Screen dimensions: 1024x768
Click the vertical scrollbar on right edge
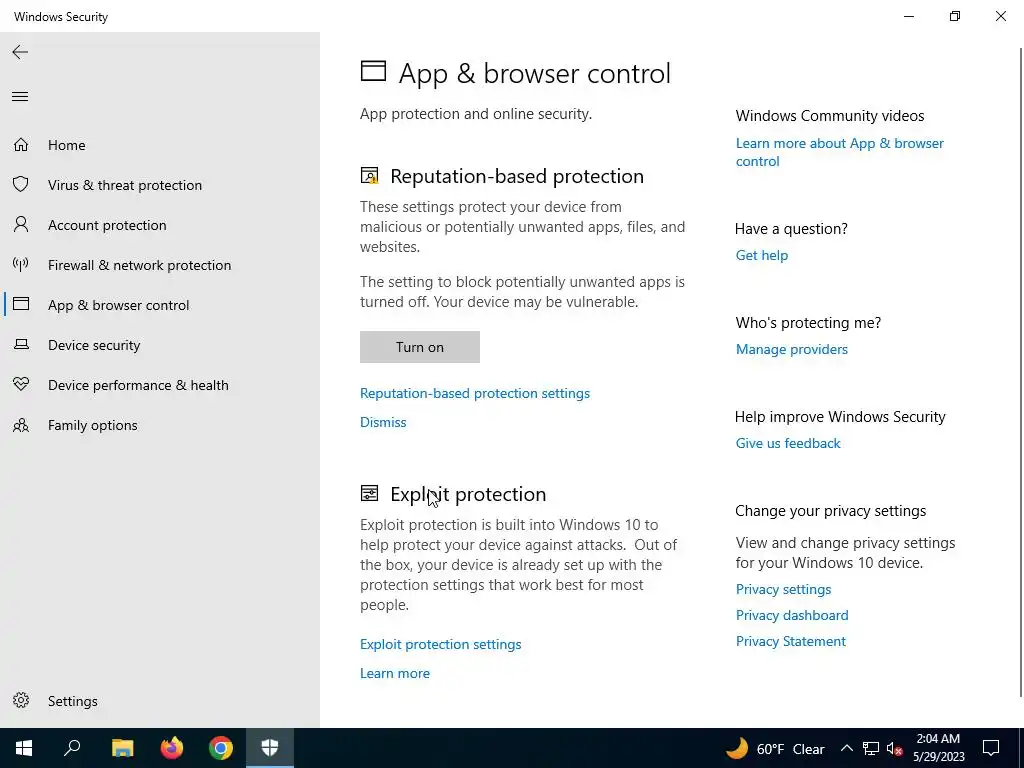(x=1021, y=372)
